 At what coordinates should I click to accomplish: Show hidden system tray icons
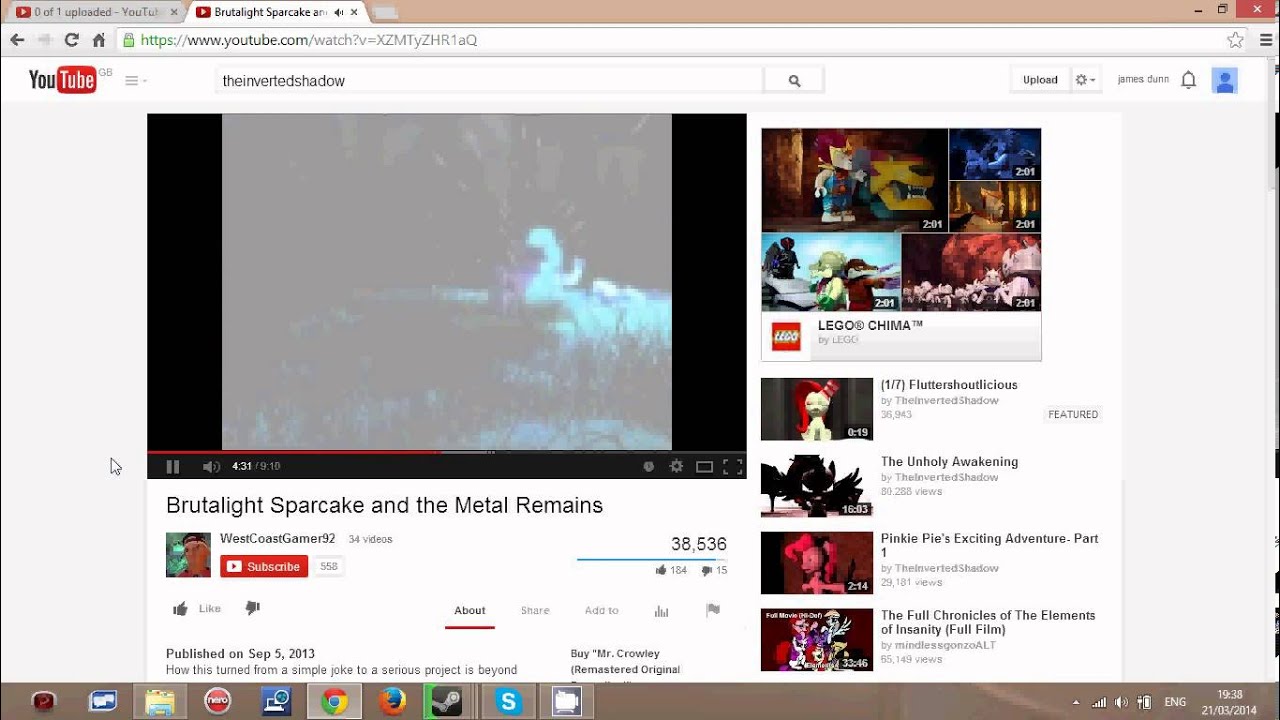1075,702
